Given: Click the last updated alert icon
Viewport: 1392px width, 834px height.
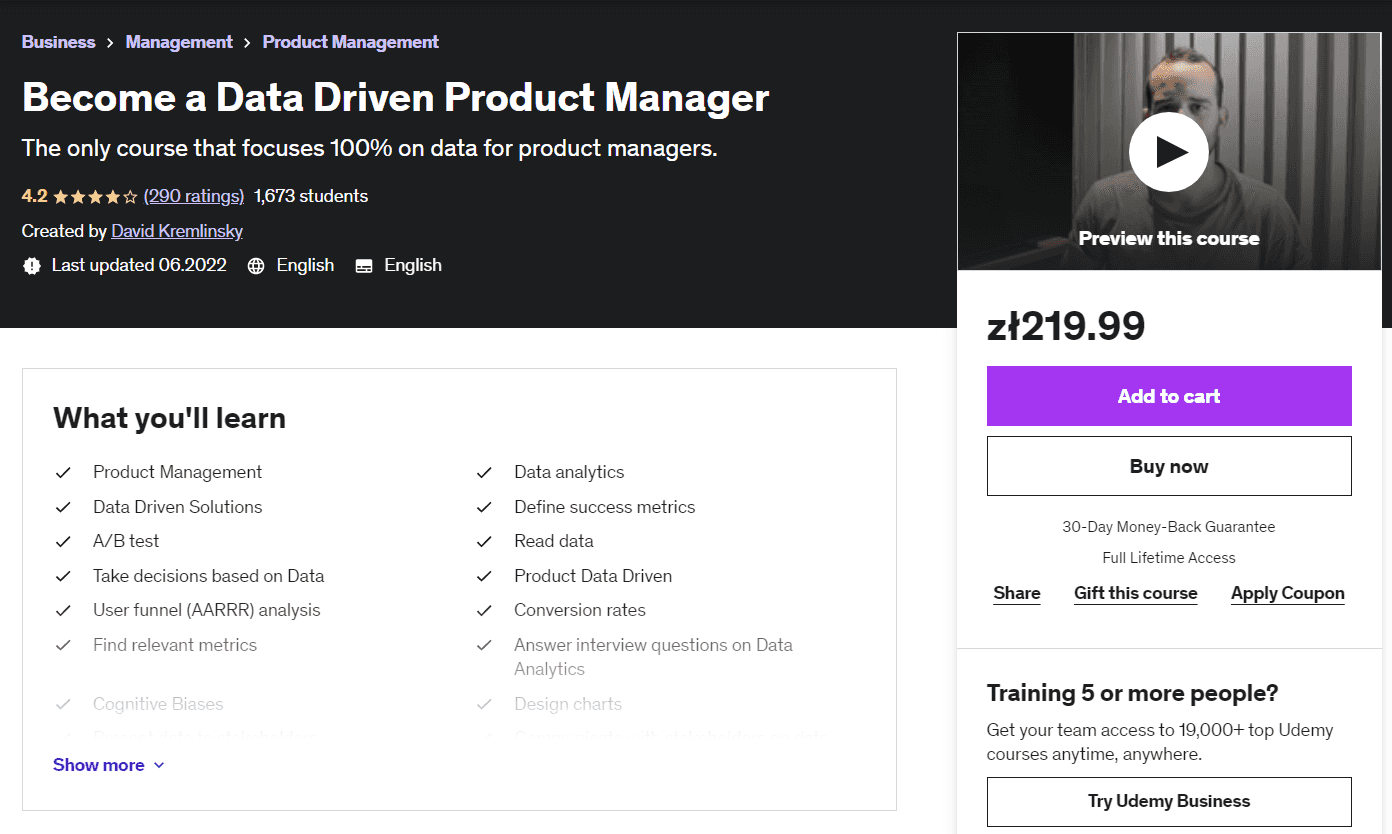Looking at the screenshot, I should [32, 266].
